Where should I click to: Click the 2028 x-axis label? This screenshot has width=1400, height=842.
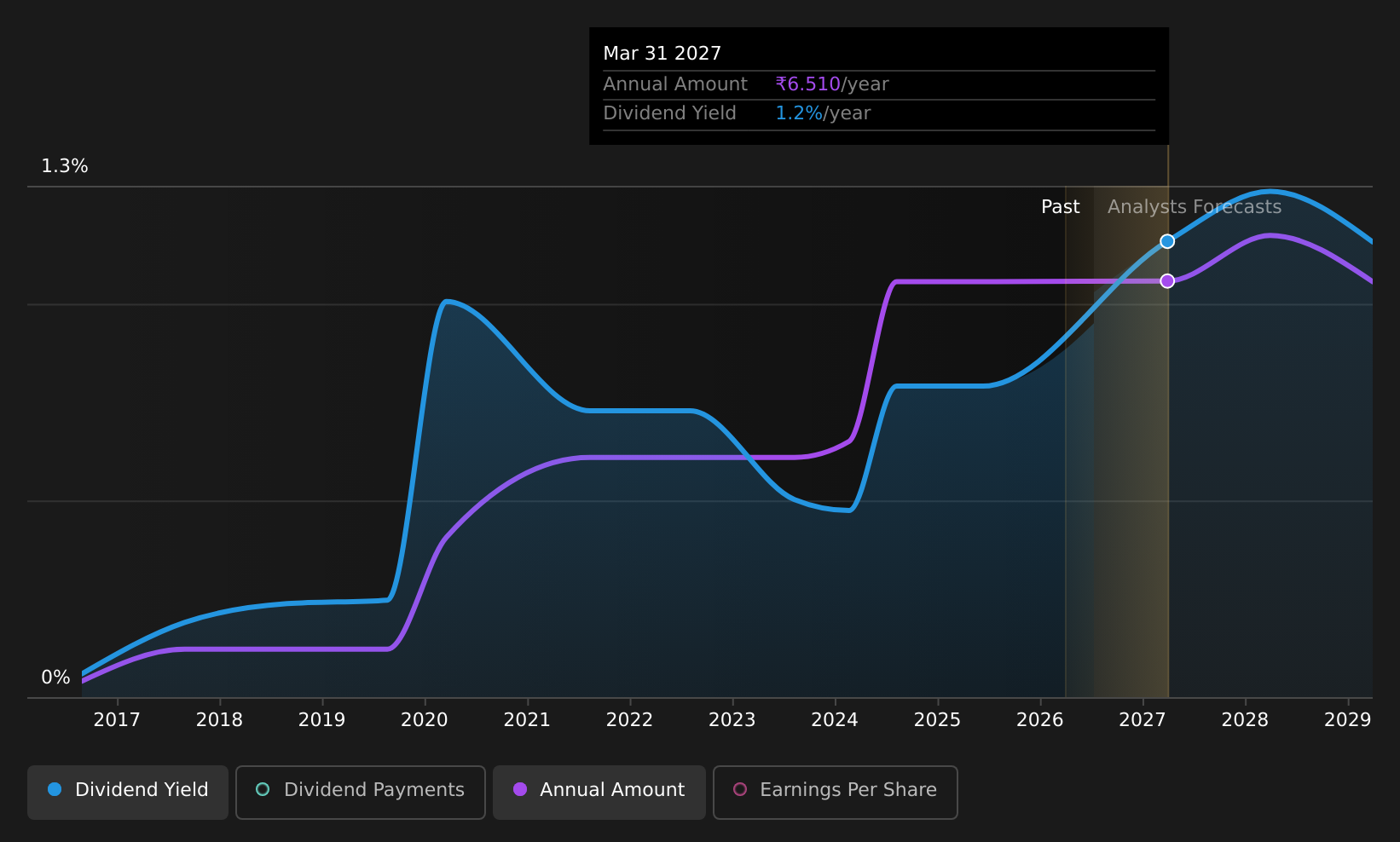(1245, 720)
